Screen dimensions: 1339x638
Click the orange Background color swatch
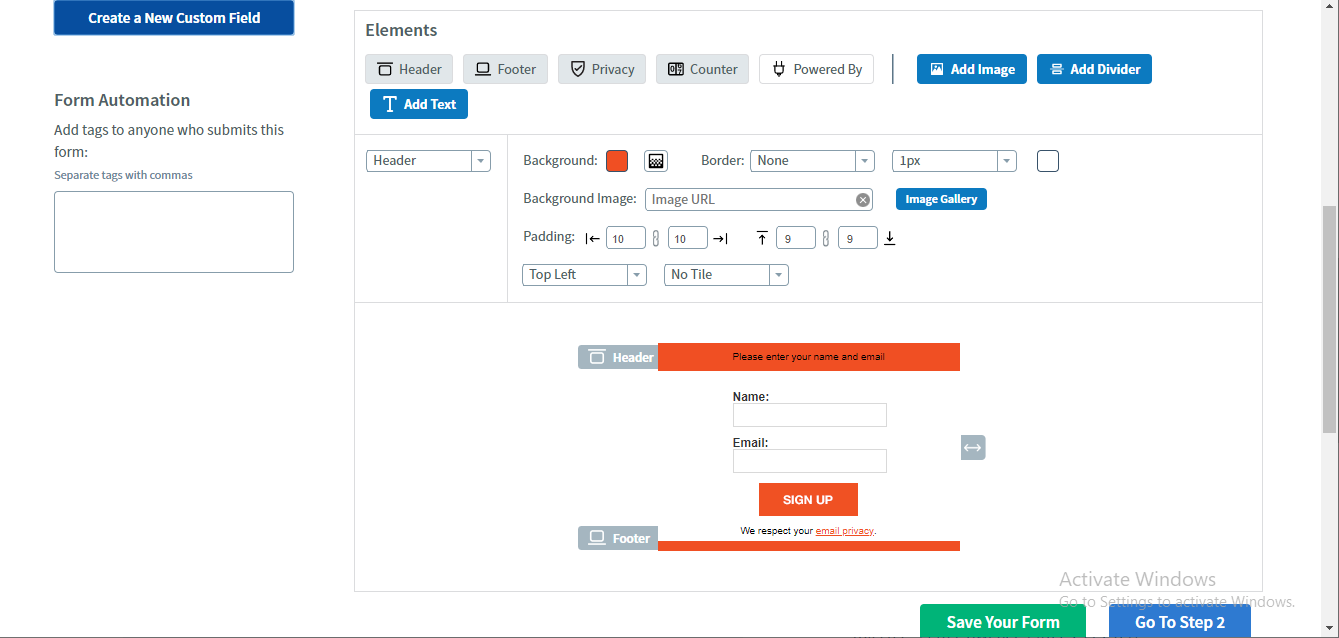coord(617,160)
